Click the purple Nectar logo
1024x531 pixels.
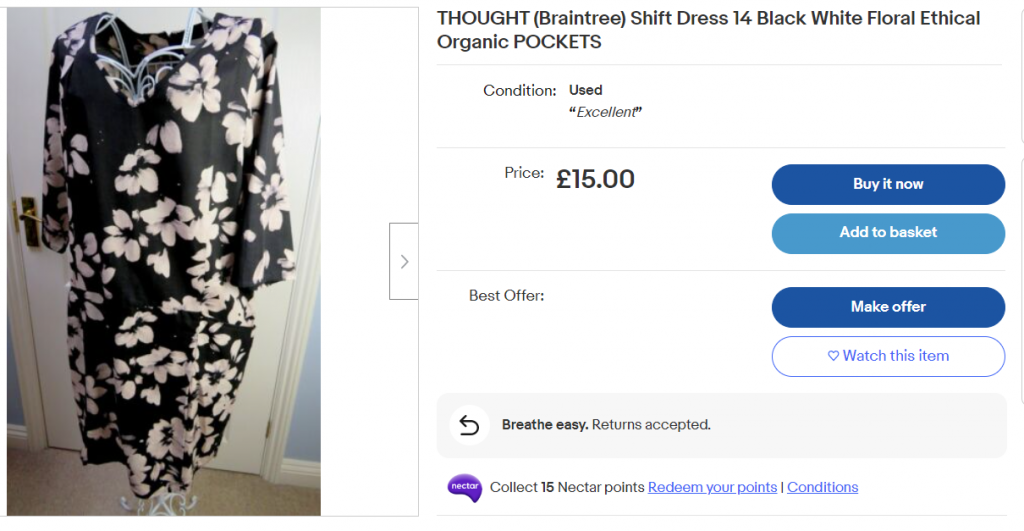click(x=465, y=487)
